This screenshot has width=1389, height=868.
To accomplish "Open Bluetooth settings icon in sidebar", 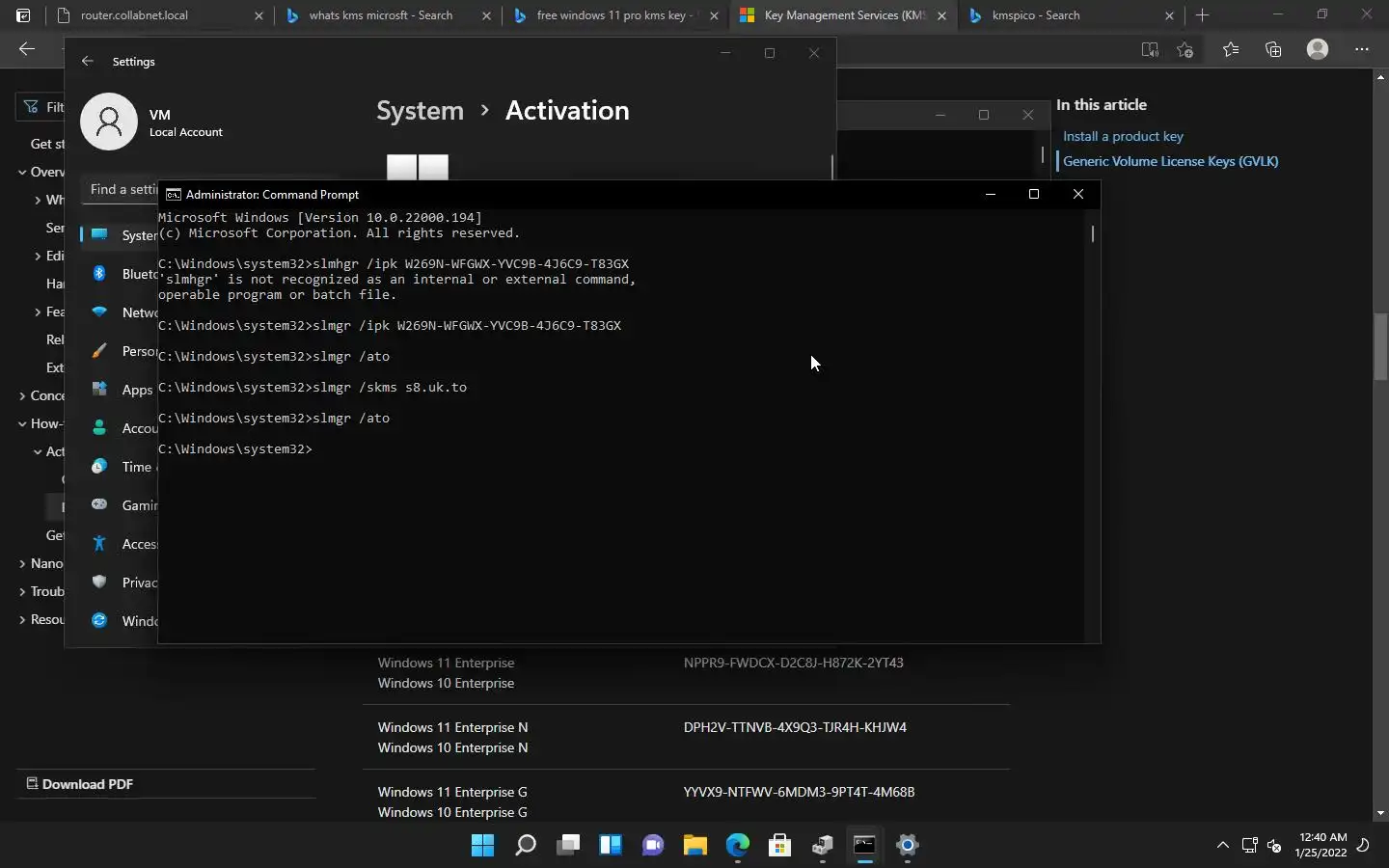I will click(99, 274).
